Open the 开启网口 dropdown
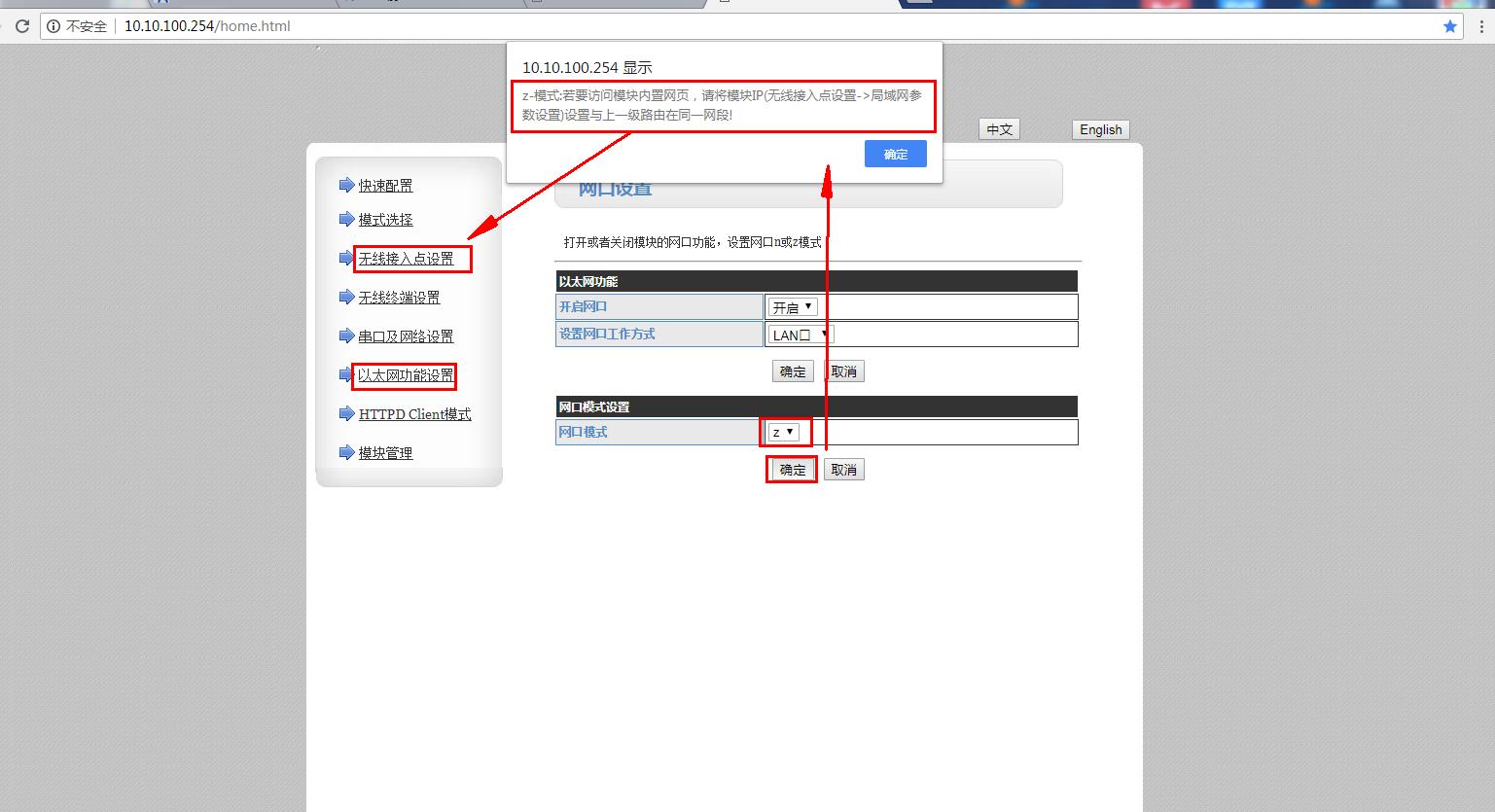 (793, 307)
